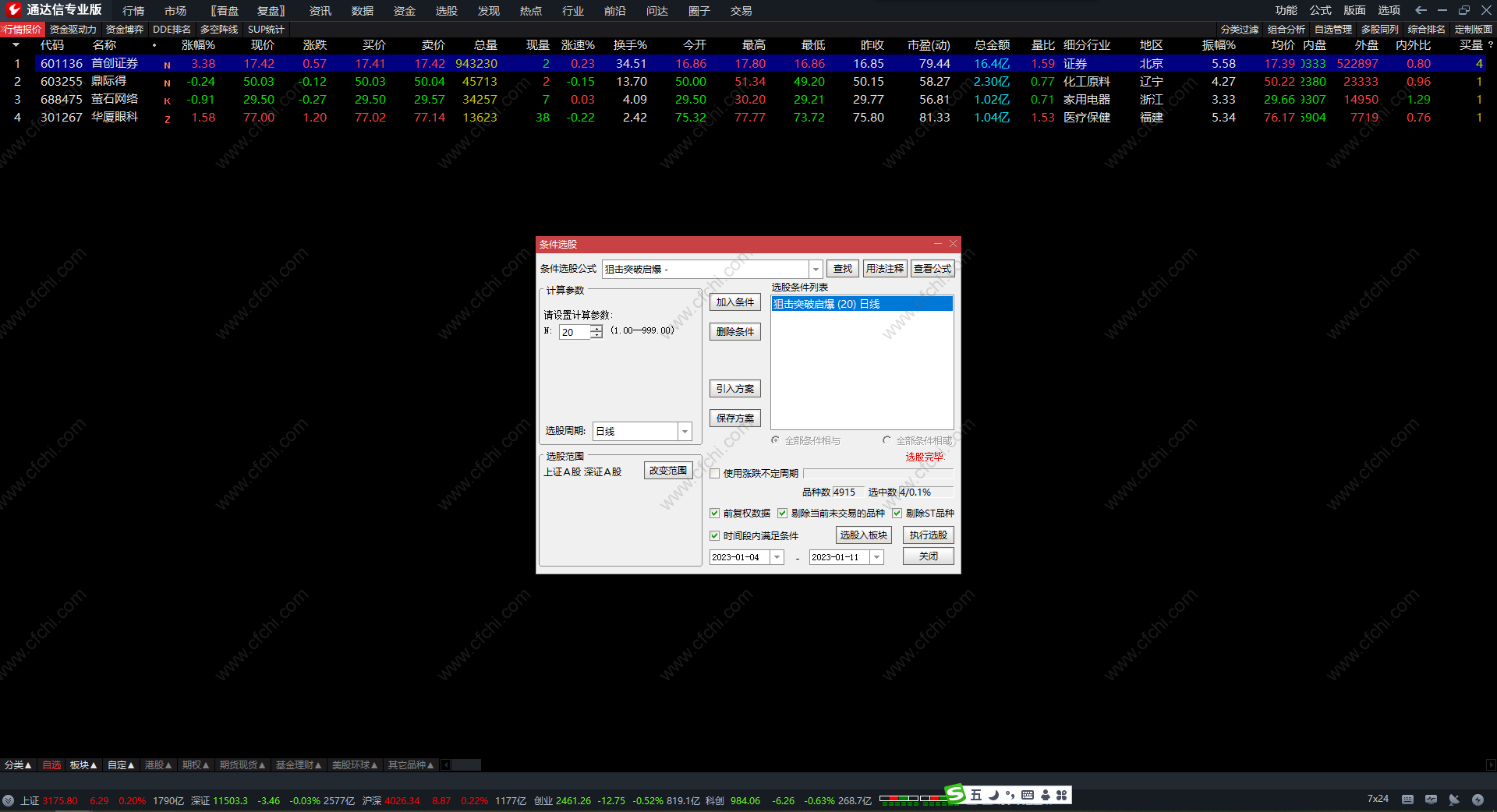The width and height of the screenshot is (1497, 812).
Task: Open the 选股 top menu
Action: (447, 11)
